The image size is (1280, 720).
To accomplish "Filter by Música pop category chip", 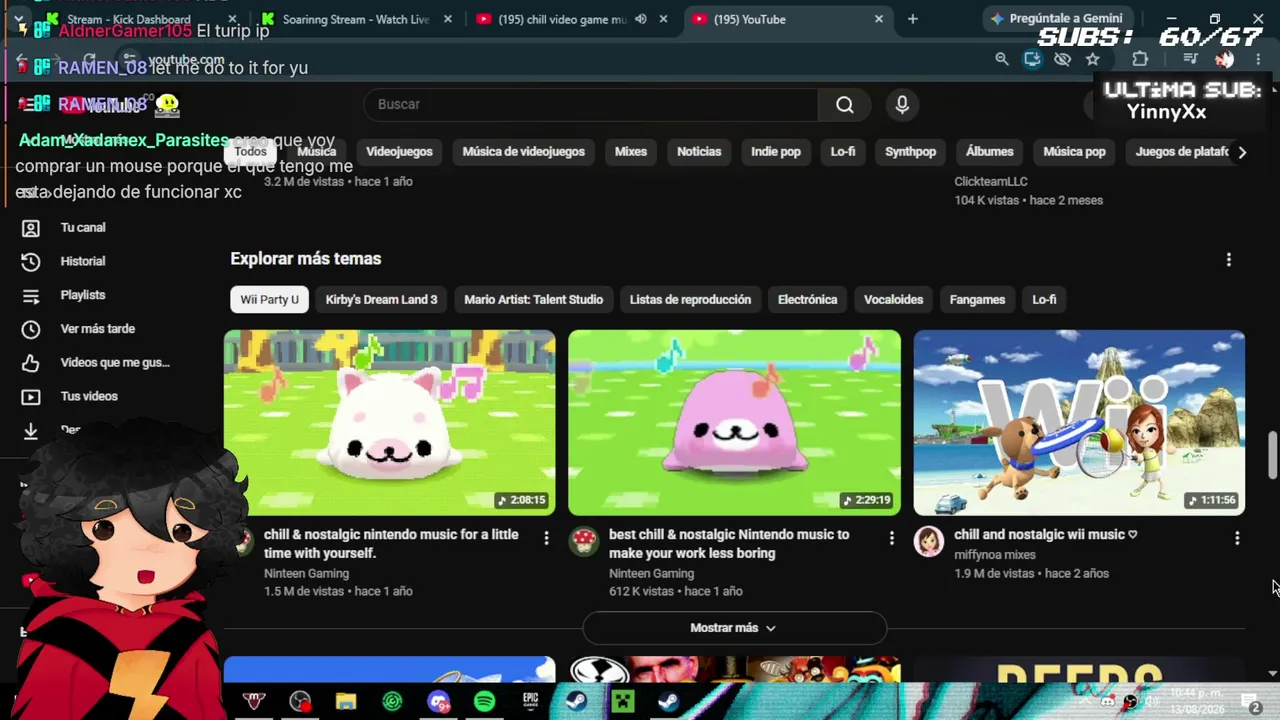I will 1074,152.
